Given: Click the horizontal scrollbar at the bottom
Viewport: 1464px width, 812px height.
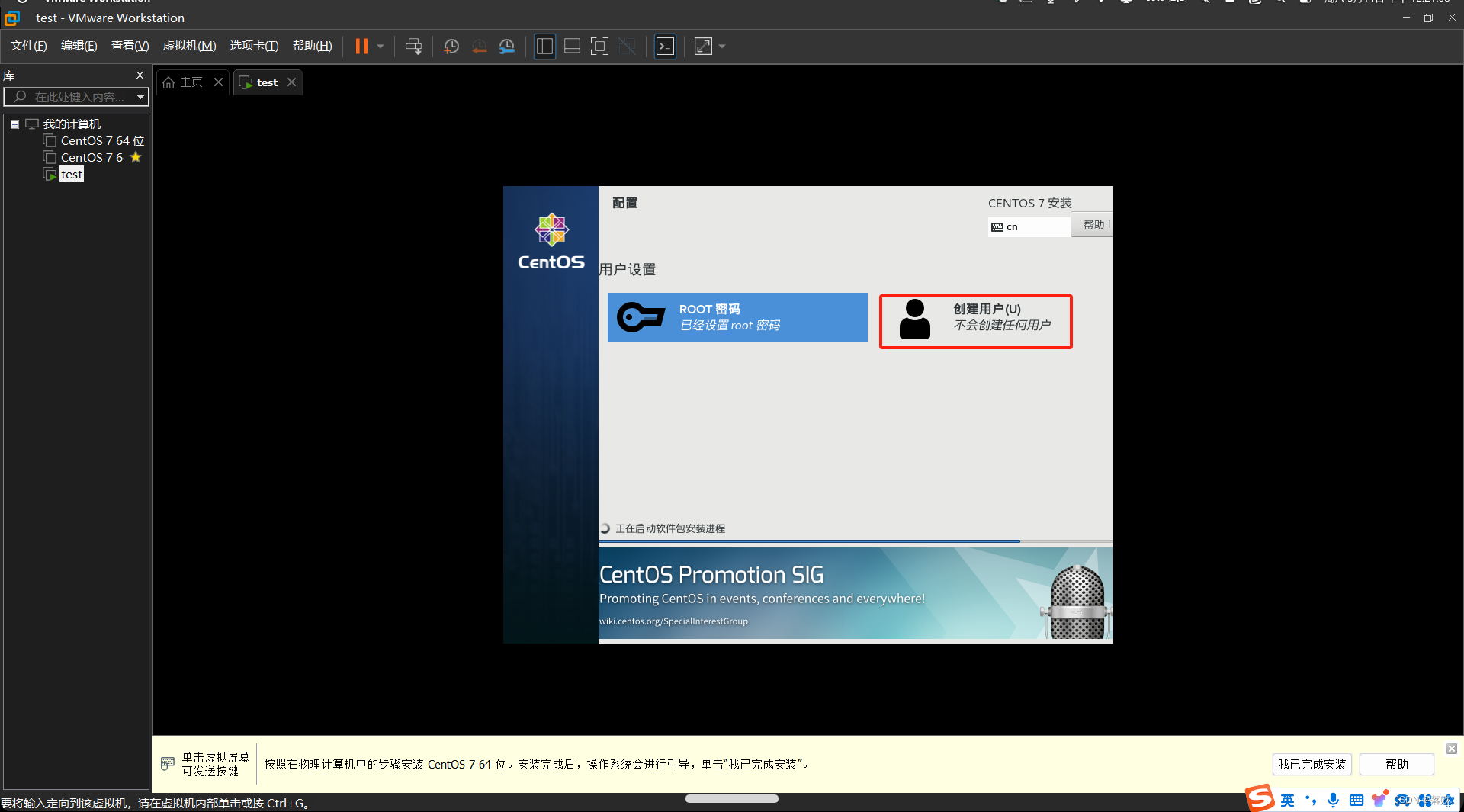Looking at the screenshot, I should 732,798.
